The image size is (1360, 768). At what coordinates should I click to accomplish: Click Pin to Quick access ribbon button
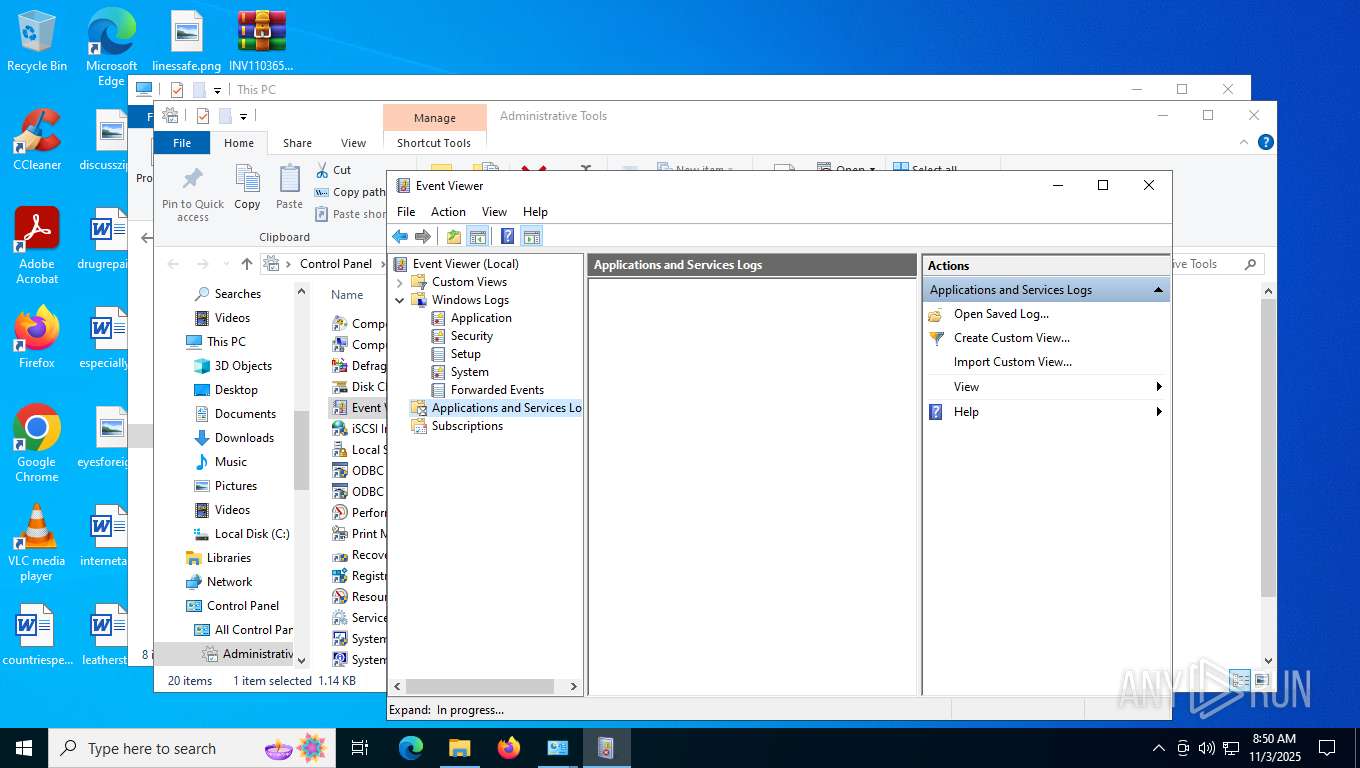point(193,194)
